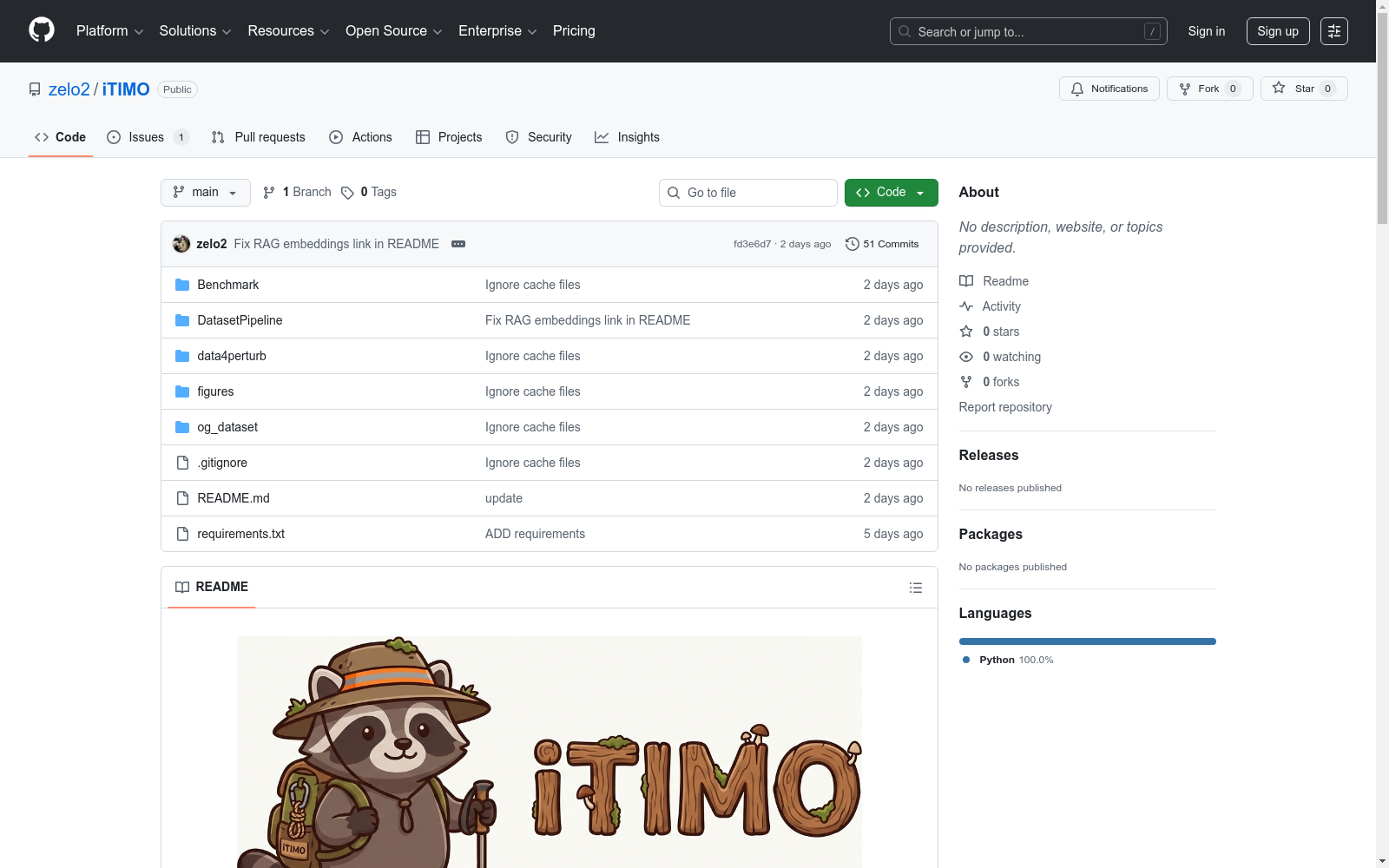
Task: Click zelo2 author name in latest commit
Action: coord(212,244)
